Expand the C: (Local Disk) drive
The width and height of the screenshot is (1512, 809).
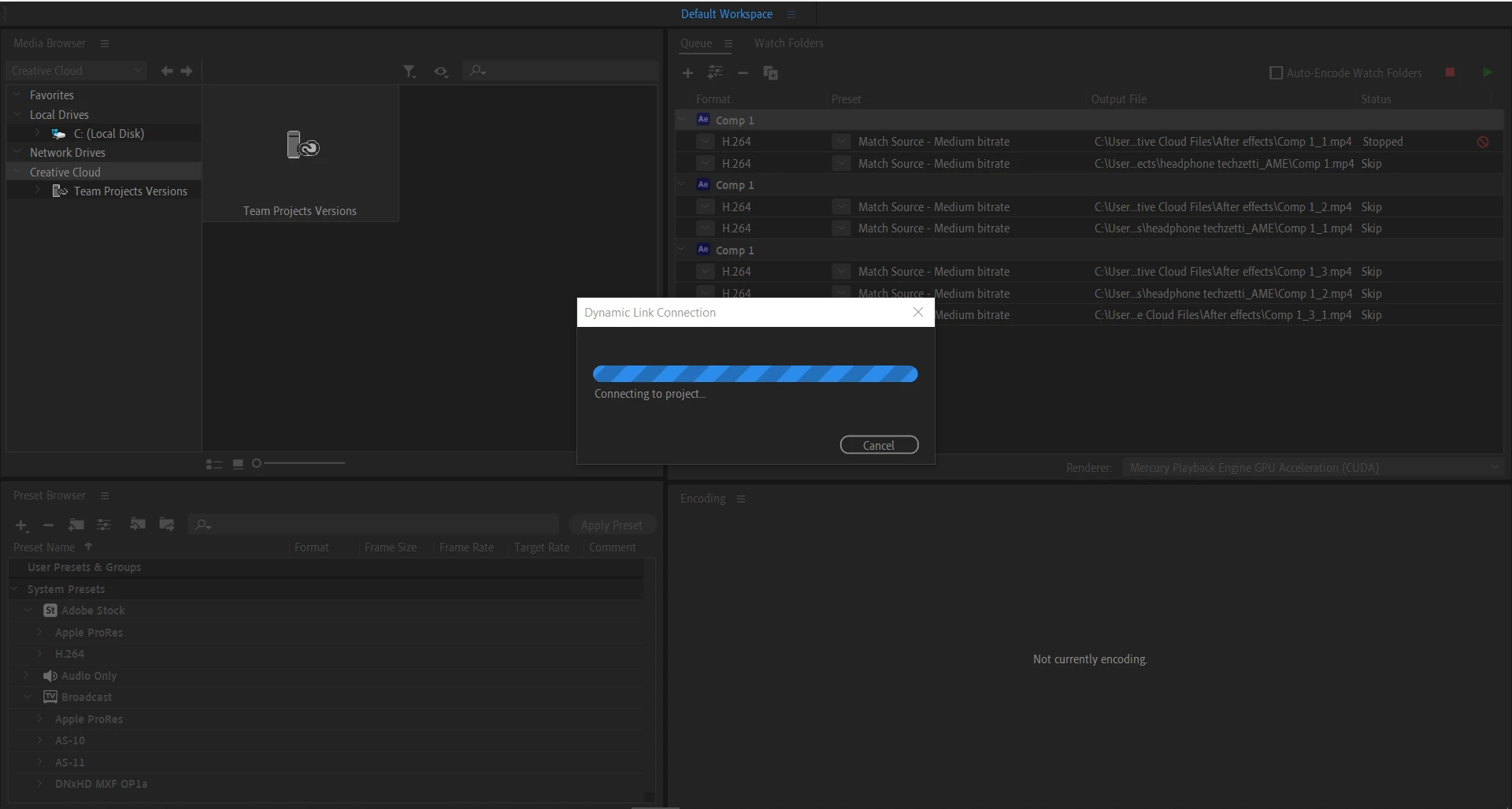point(37,133)
